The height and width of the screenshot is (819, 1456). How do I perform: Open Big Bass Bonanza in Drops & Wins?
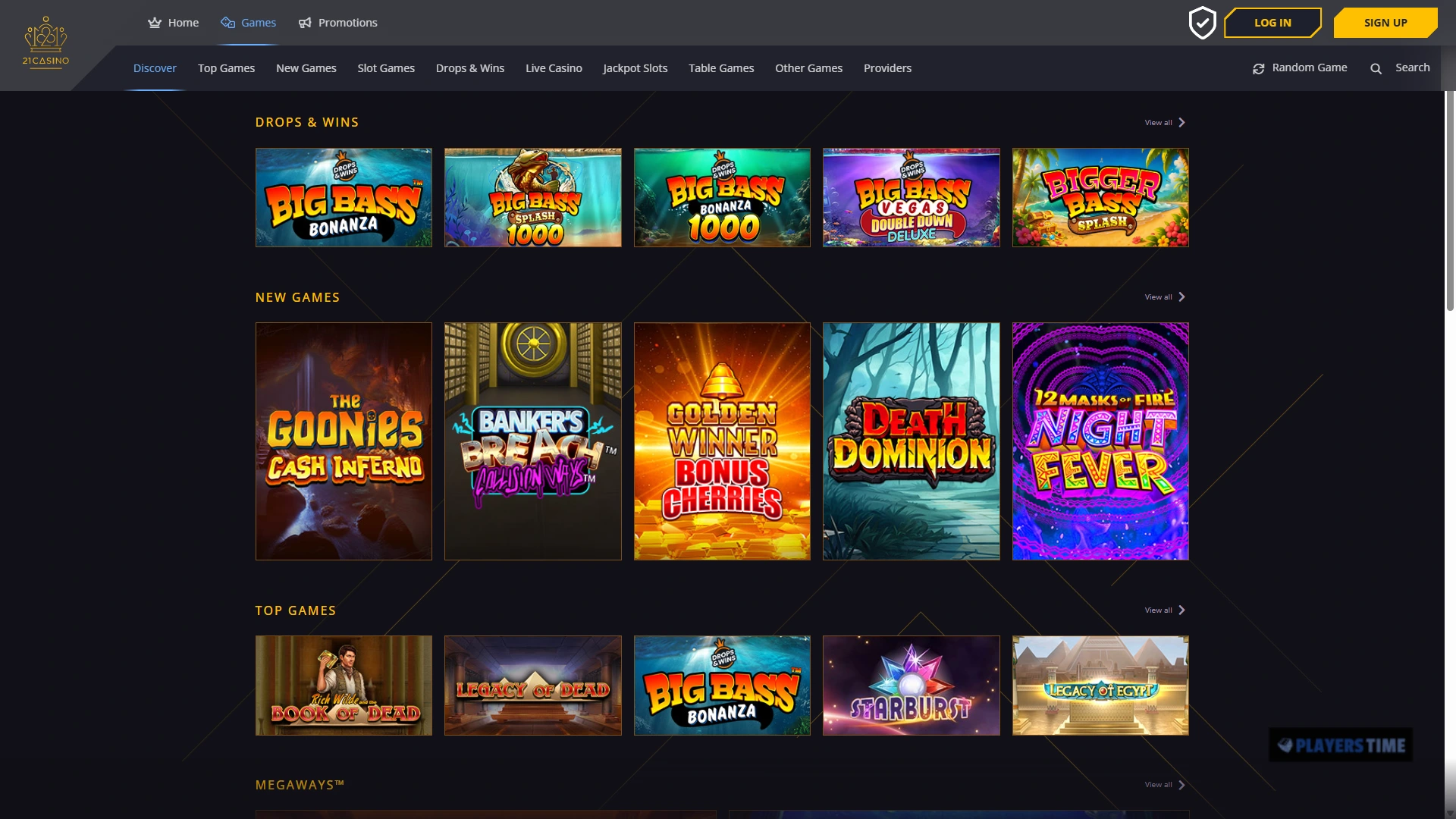click(x=344, y=197)
